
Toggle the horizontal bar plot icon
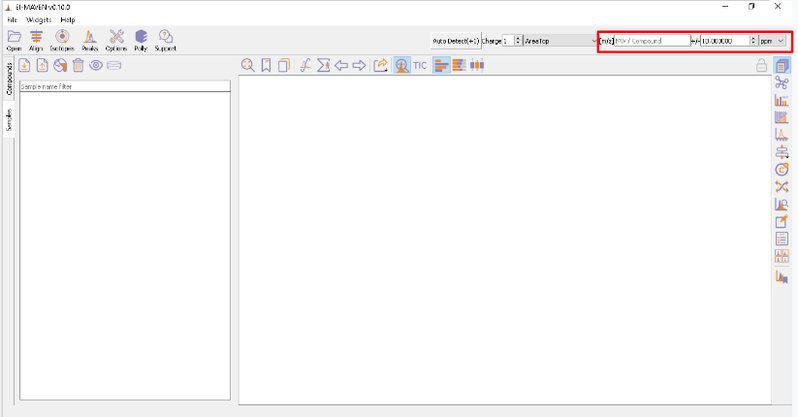point(441,65)
